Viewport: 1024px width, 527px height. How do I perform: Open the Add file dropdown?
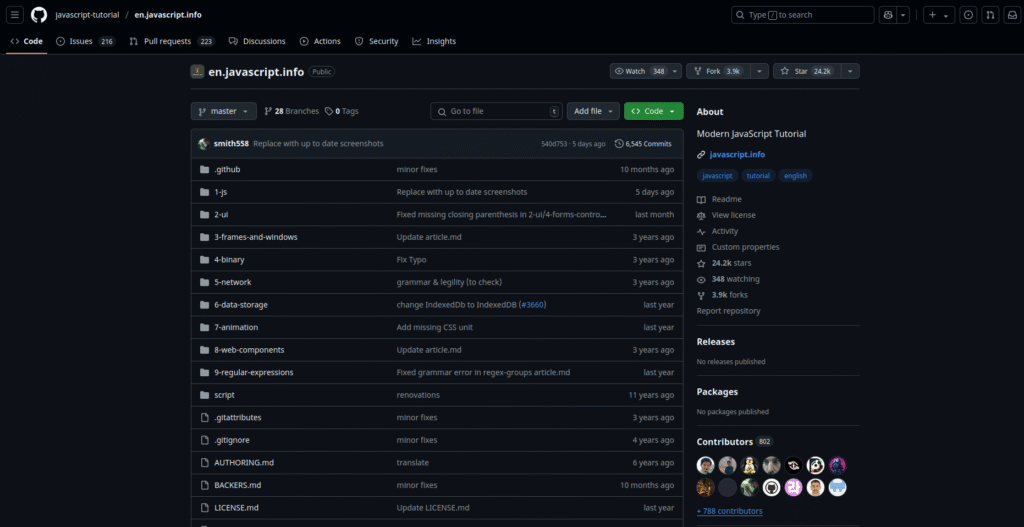593,111
